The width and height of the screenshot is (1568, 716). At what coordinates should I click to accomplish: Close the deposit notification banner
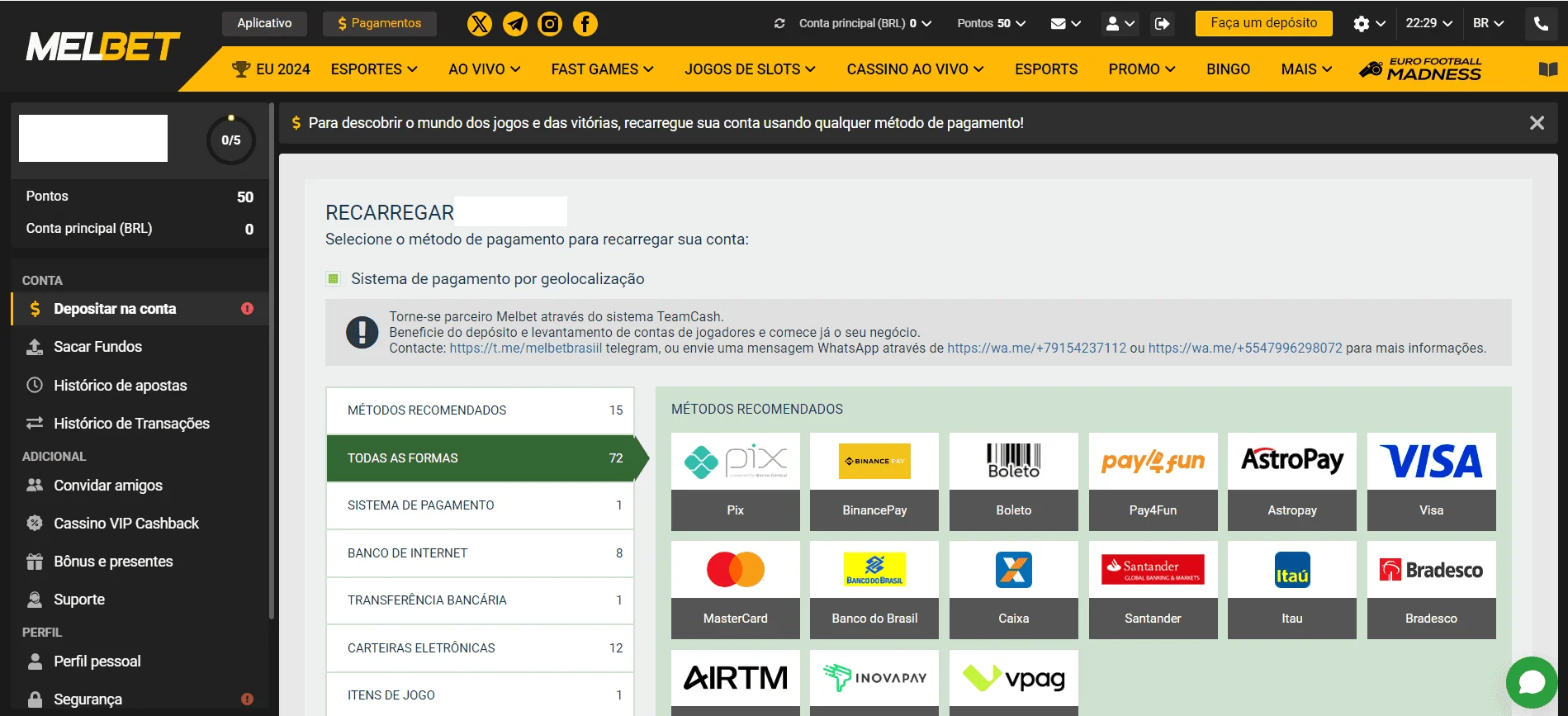click(1537, 123)
